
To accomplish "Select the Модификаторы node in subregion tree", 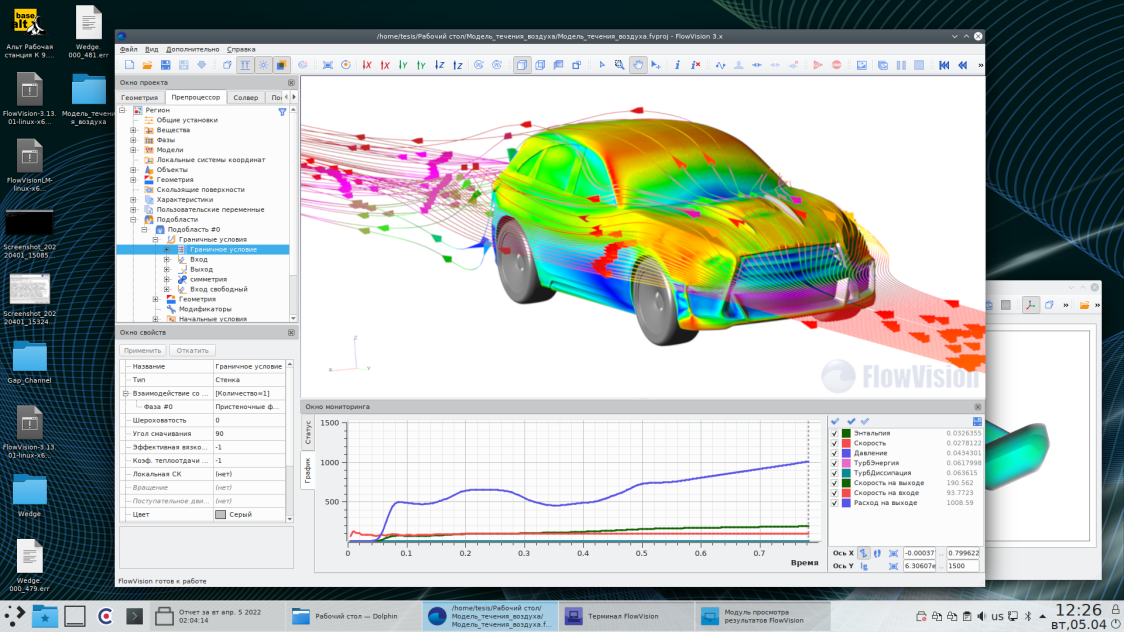I will (204, 309).
